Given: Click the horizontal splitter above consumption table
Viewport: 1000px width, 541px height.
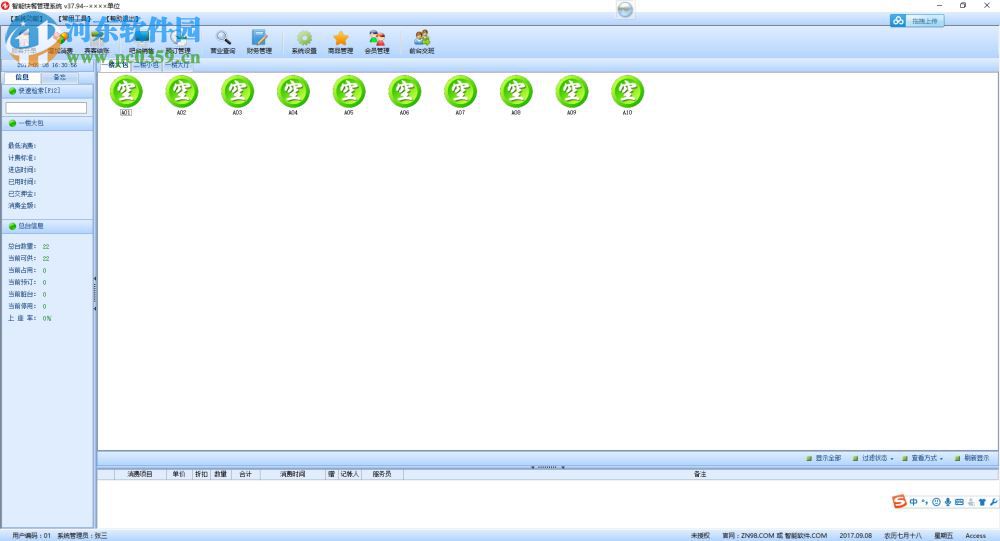Looking at the screenshot, I should point(548,467).
